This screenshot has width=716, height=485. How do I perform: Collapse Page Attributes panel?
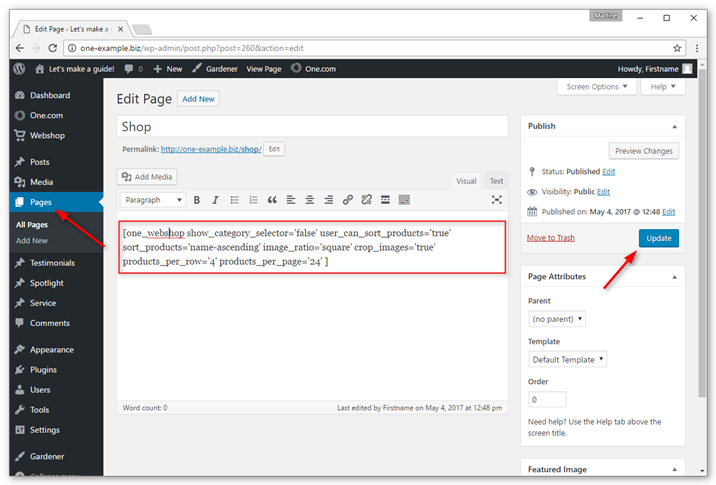pos(674,277)
